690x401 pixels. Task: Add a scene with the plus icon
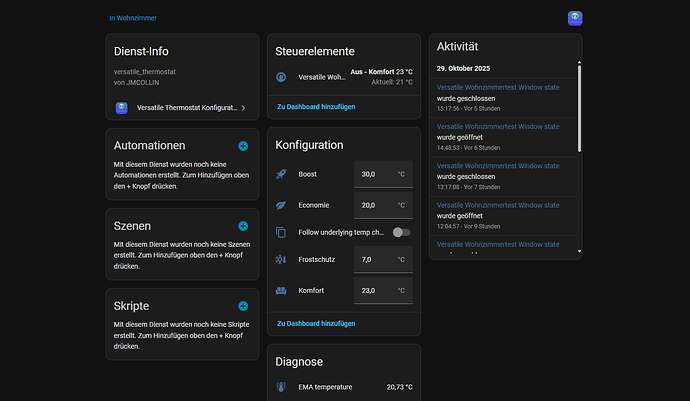(x=243, y=226)
